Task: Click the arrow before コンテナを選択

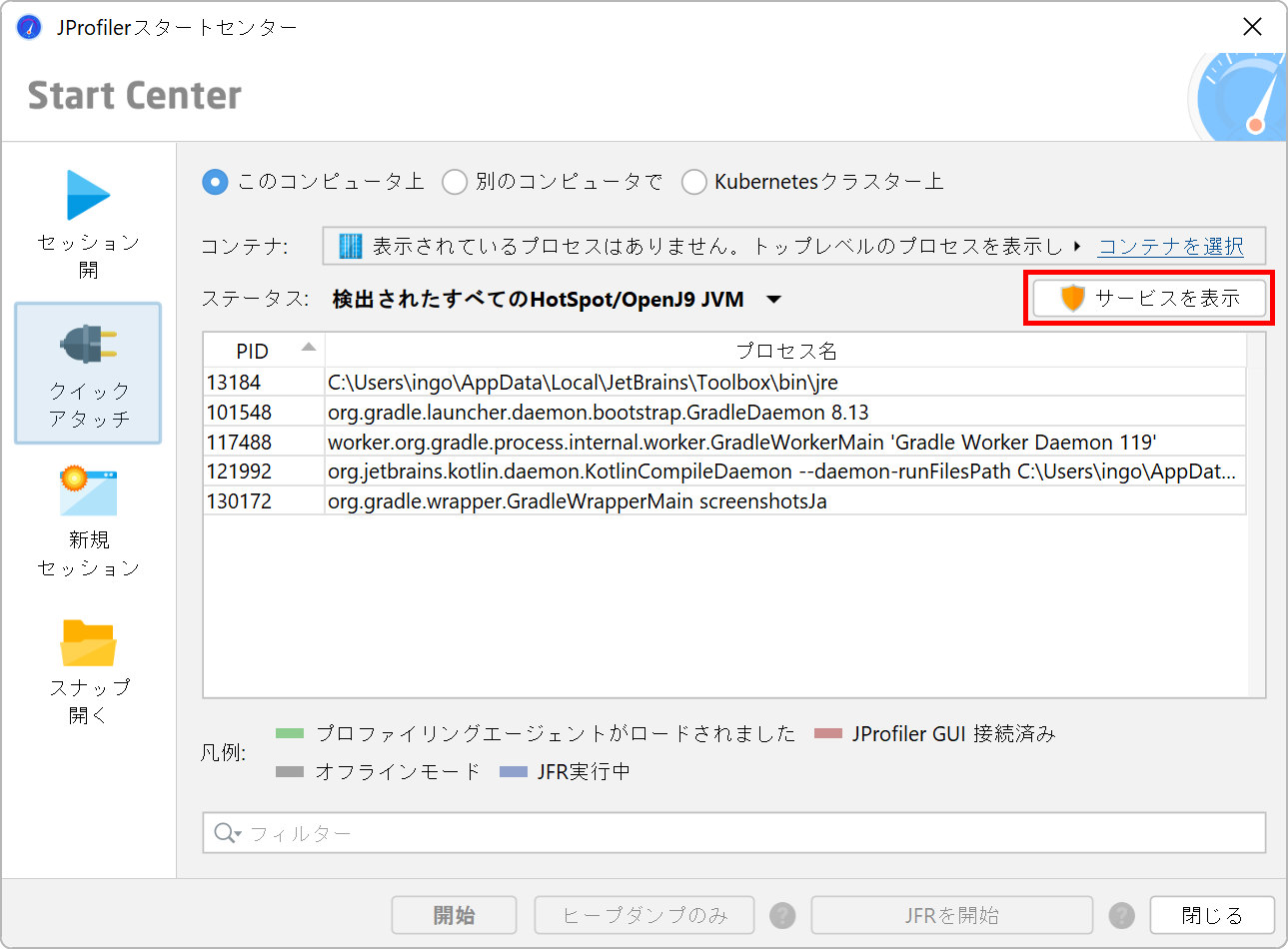Action: [x=1077, y=246]
